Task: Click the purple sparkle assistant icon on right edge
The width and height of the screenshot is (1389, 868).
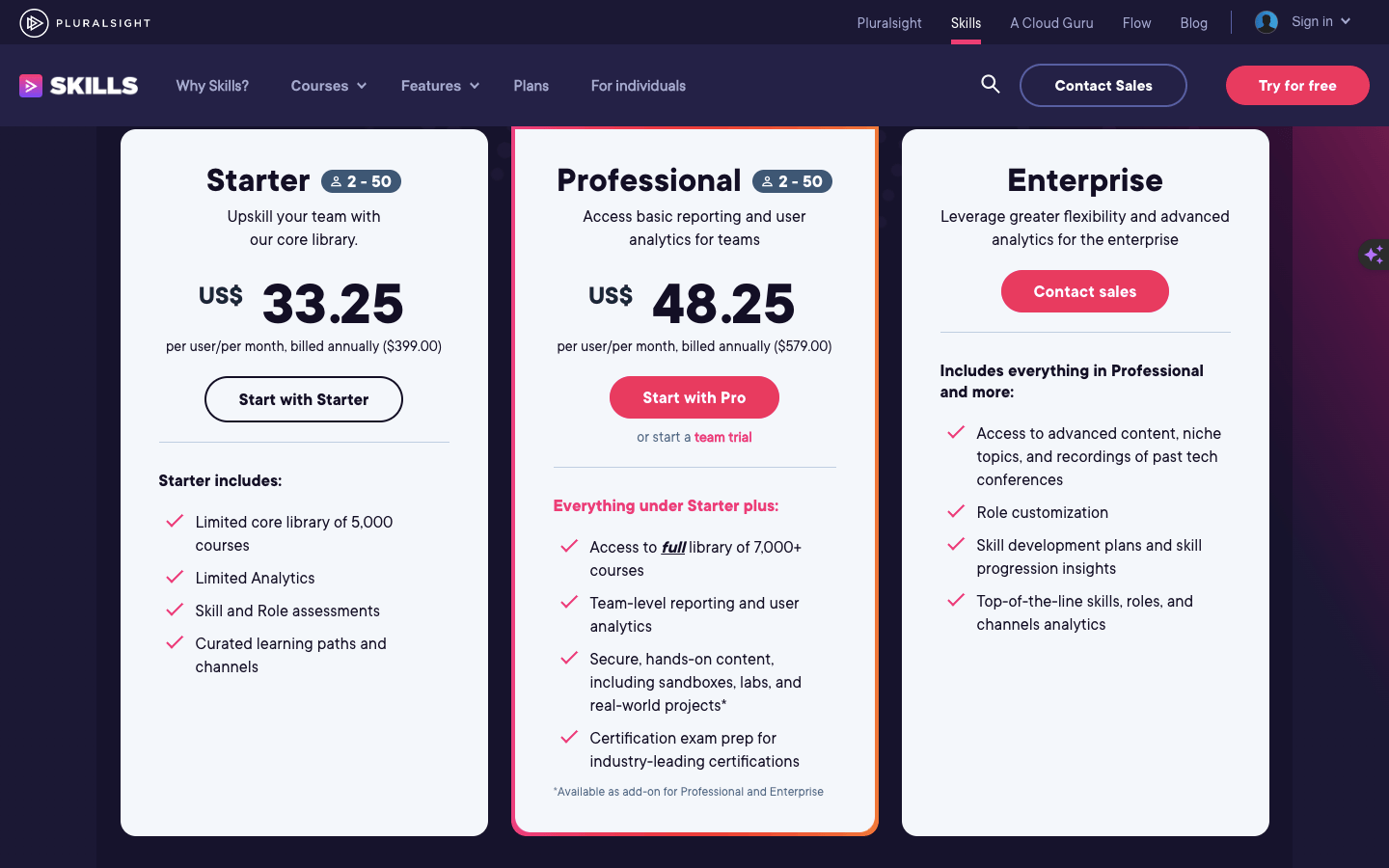Action: point(1374,254)
